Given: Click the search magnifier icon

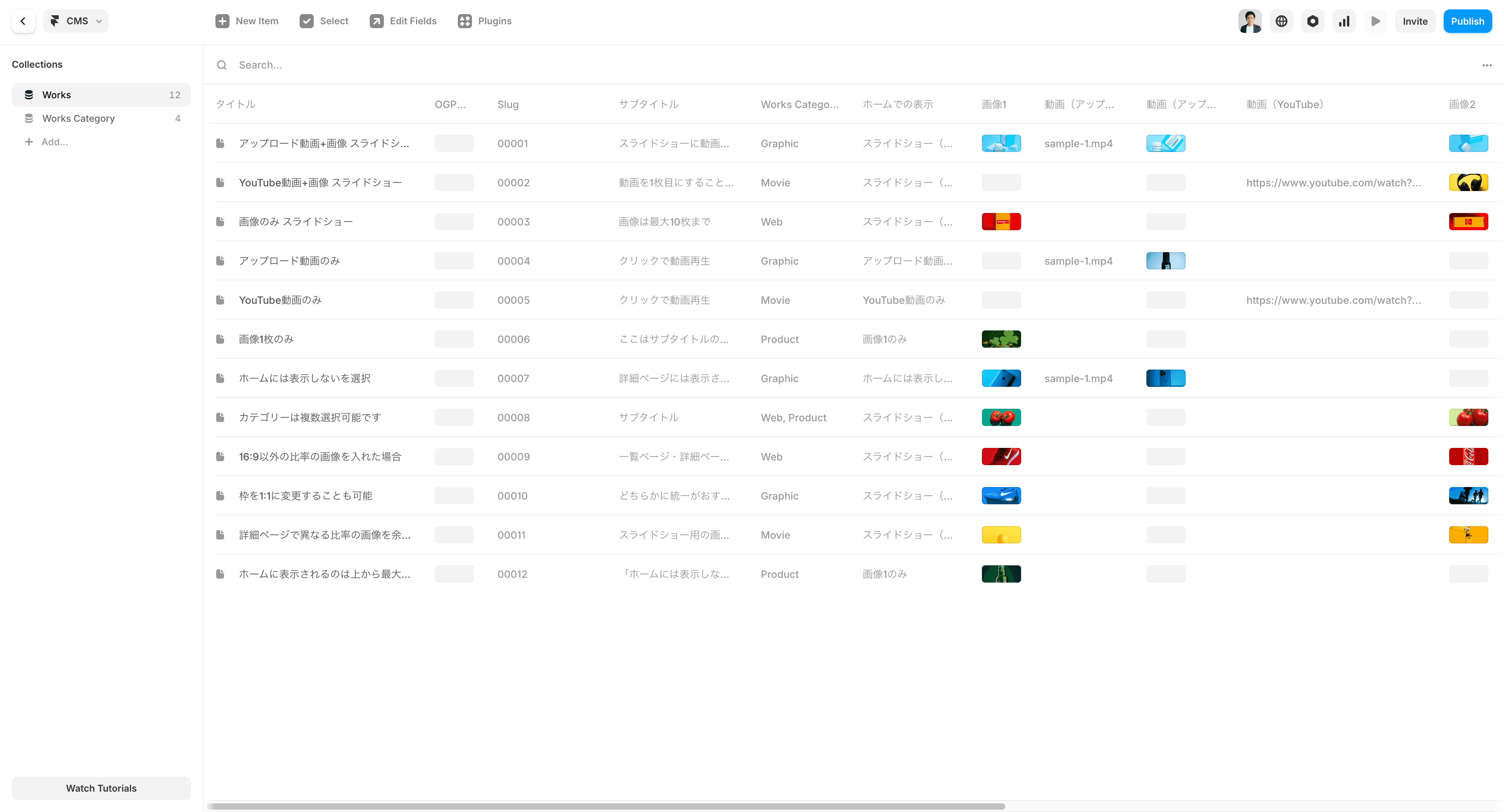Looking at the screenshot, I should 222,65.
